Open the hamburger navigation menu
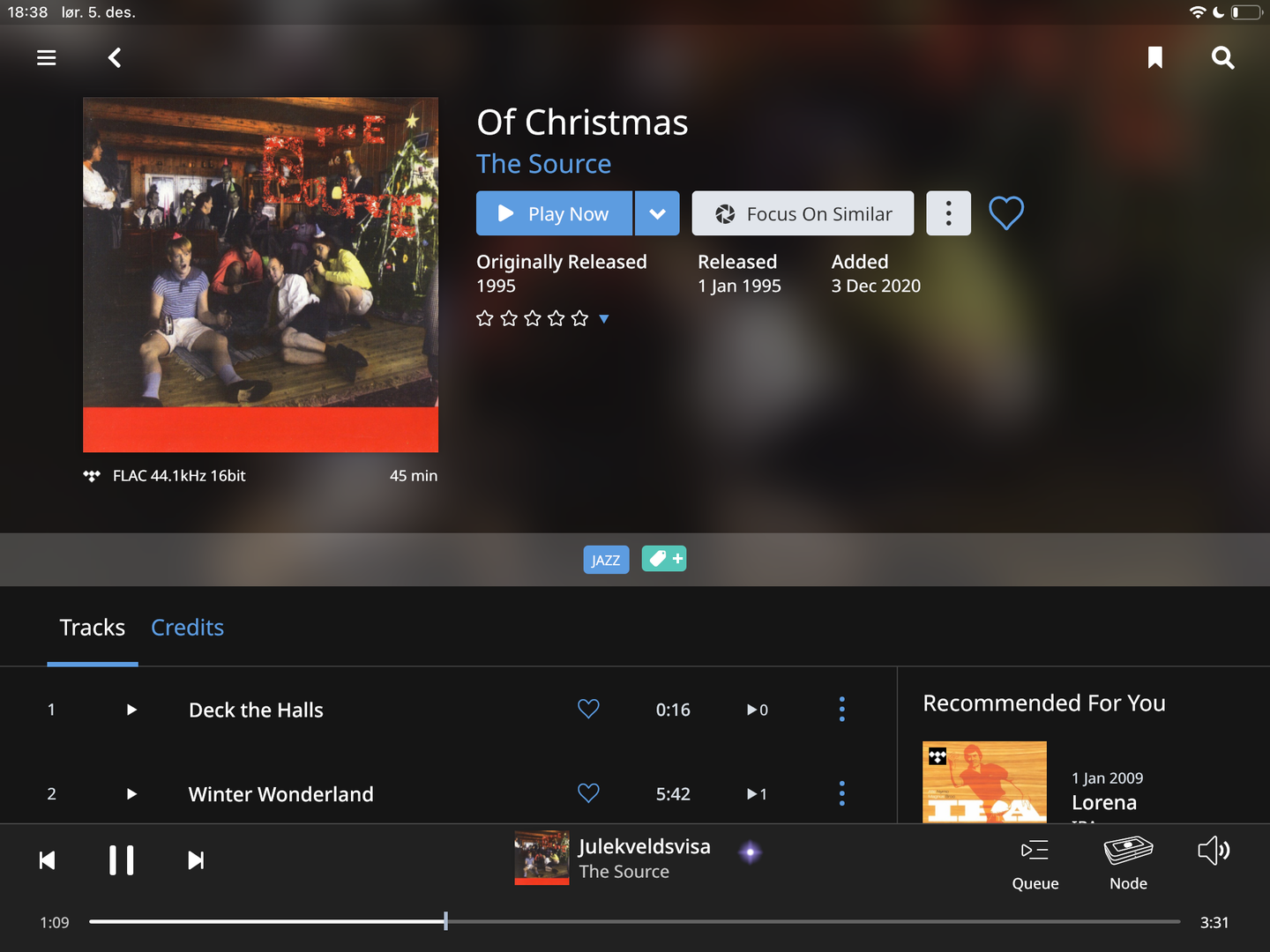Image resolution: width=1270 pixels, height=952 pixels. pyautogui.click(x=47, y=58)
